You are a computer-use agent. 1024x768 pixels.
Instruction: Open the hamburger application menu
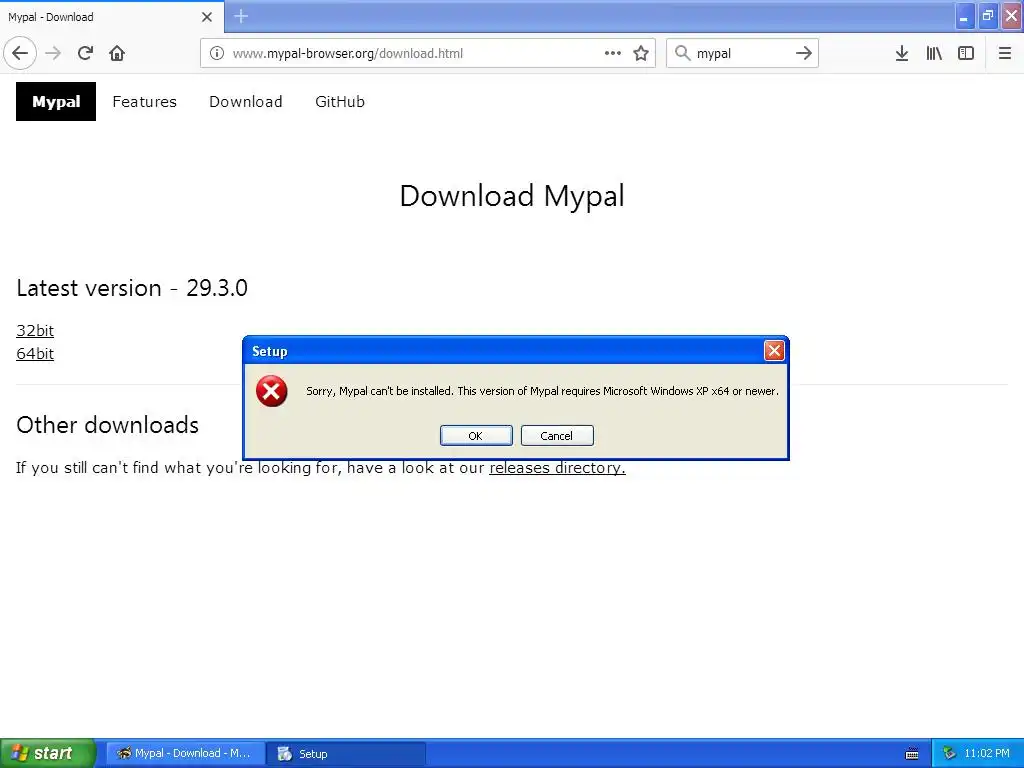click(1004, 53)
